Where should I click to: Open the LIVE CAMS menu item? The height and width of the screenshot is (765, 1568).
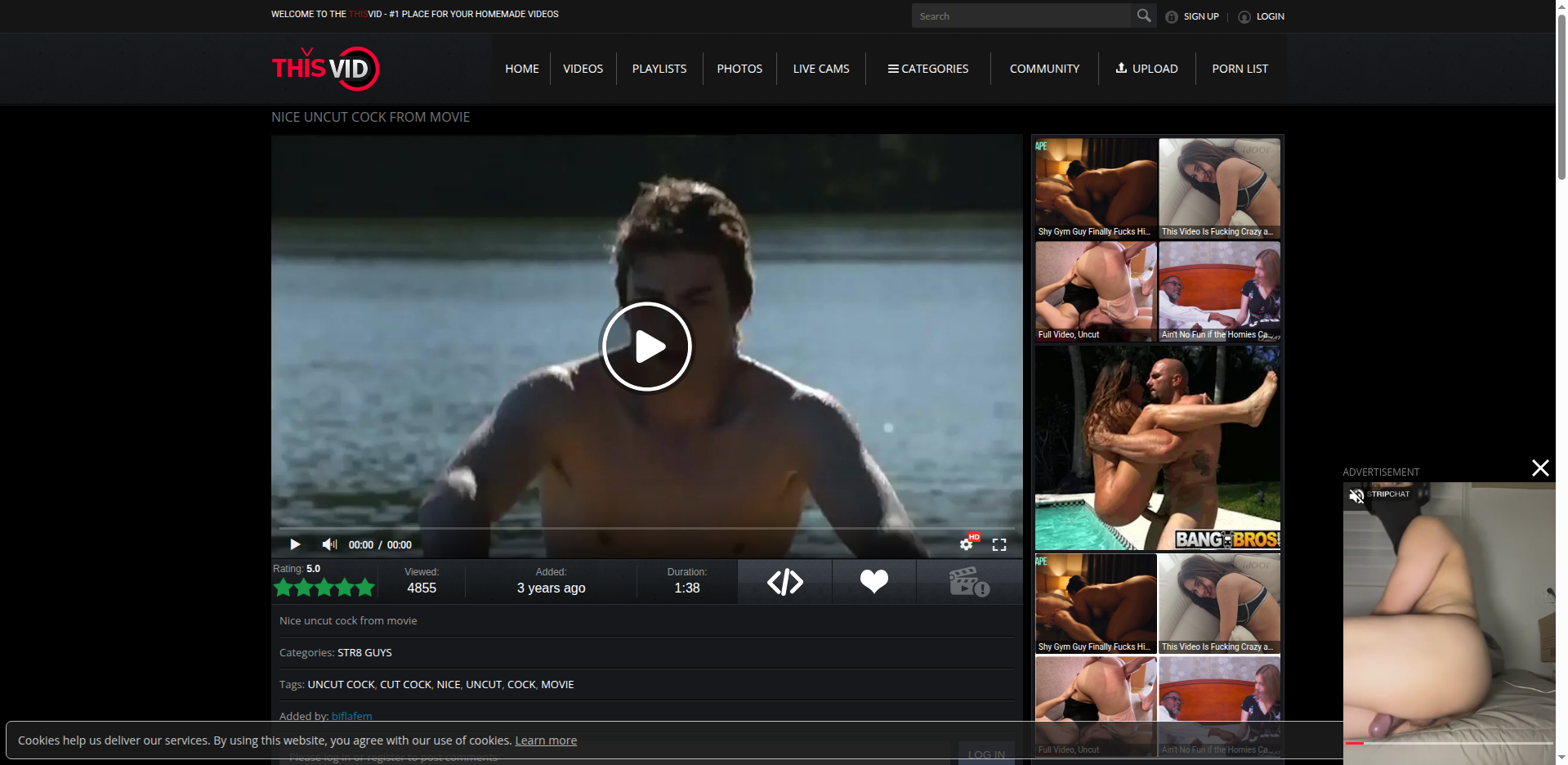coord(821,69)
